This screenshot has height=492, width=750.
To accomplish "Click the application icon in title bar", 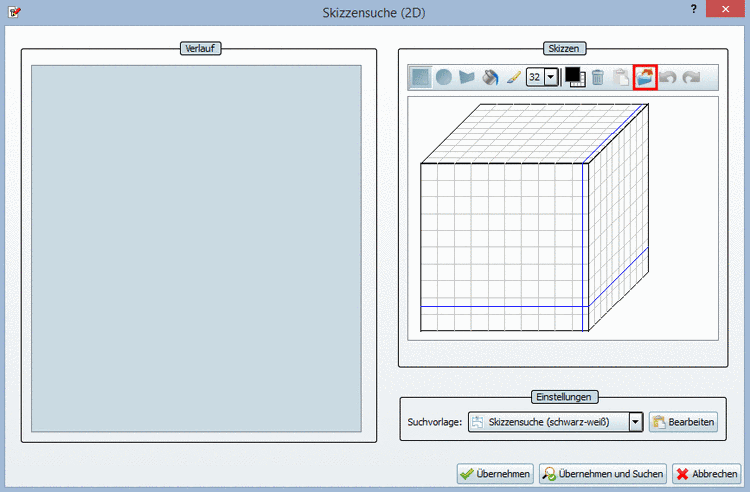I will point(14,11).
